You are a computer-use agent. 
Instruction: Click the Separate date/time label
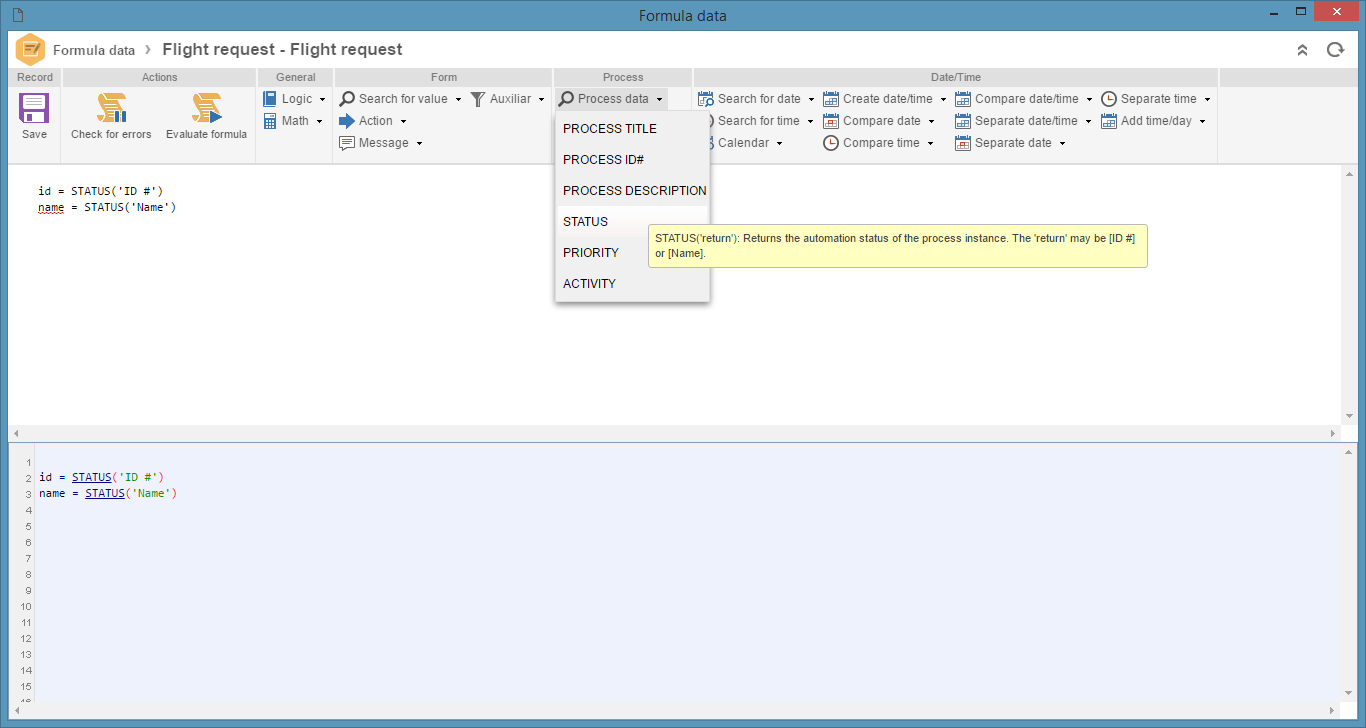[1026, 121]
